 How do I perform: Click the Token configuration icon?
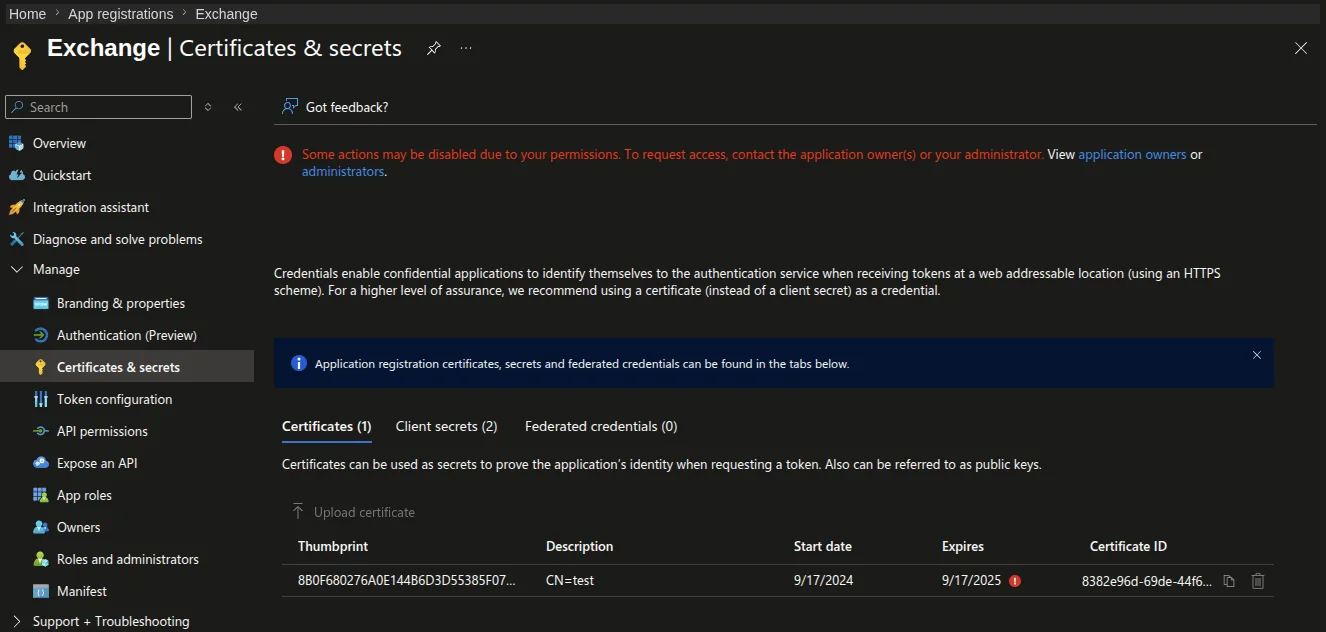[x=41, y=399]
